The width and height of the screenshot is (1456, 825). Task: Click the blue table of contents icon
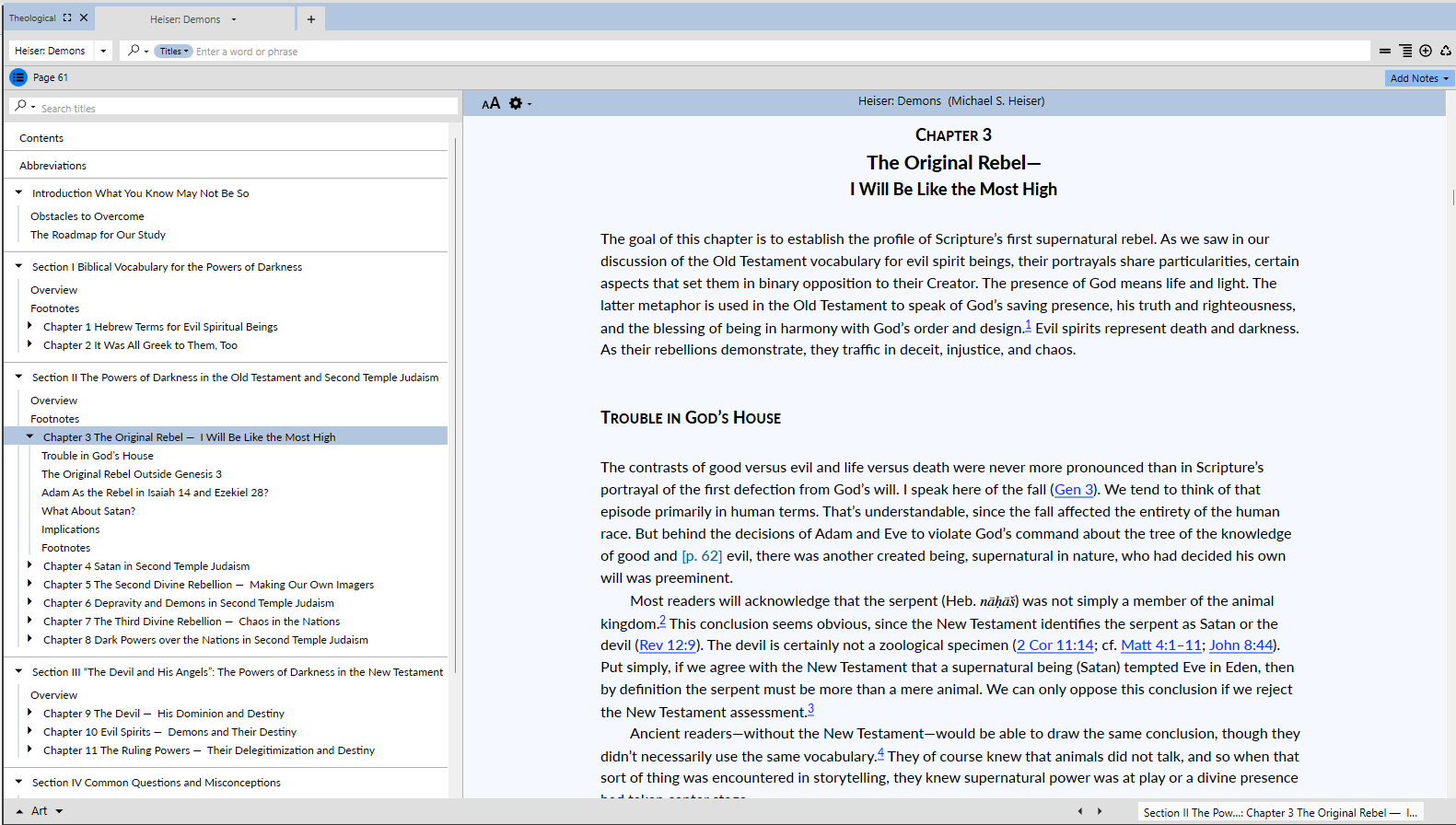click(x=18, y=77)
